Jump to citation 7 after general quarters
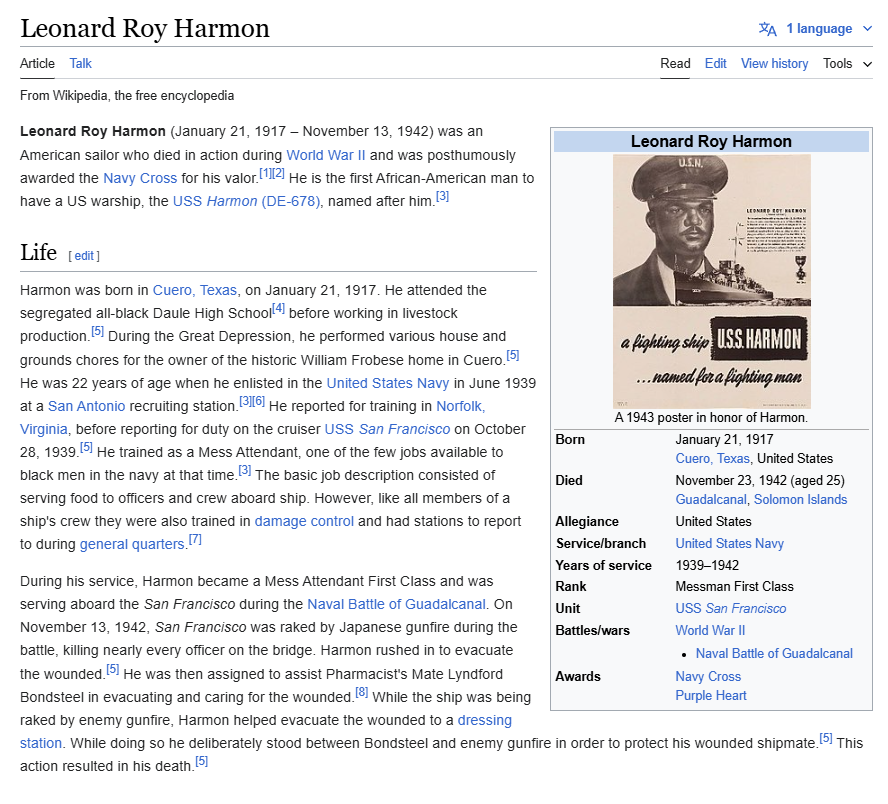Image resolution: width=888 pixels, height=804 pixels. (x=195, y=540)
